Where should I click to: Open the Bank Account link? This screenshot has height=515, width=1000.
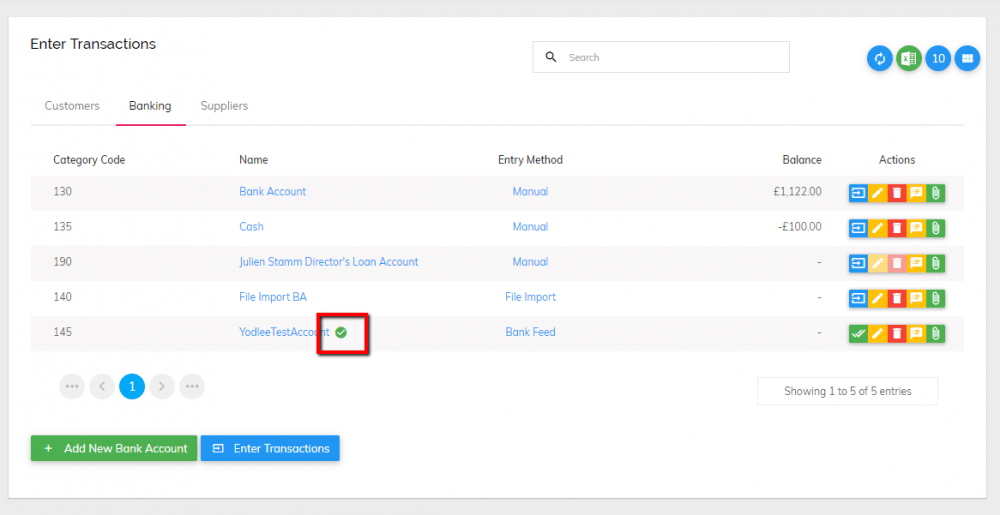[x=272, y=191]
